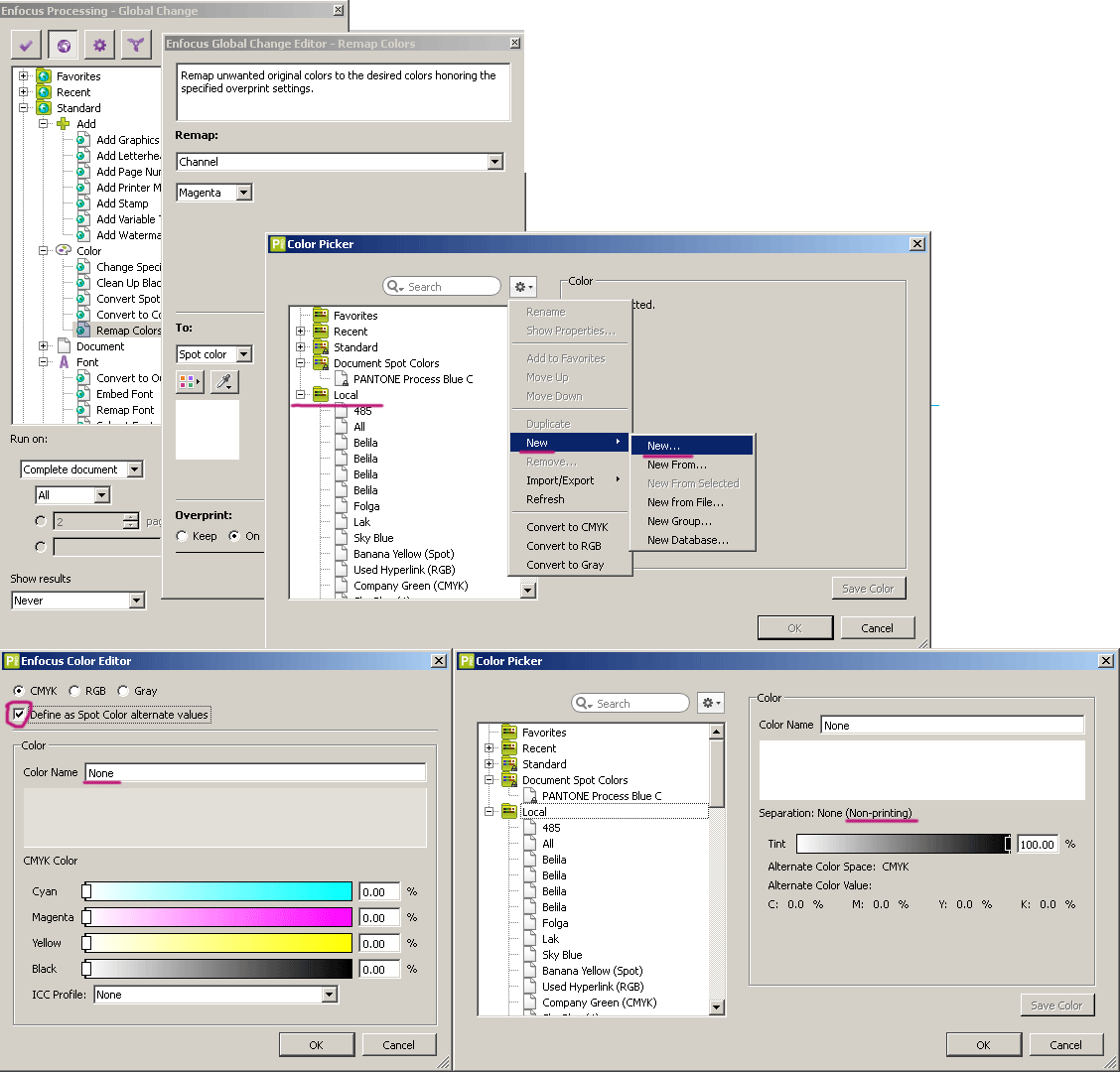Image resolution: width=1120 pixels, height=1072 pixels.
Task: Click the Magenta color slider
Action: pyautogui.click(x=217, y=917)
